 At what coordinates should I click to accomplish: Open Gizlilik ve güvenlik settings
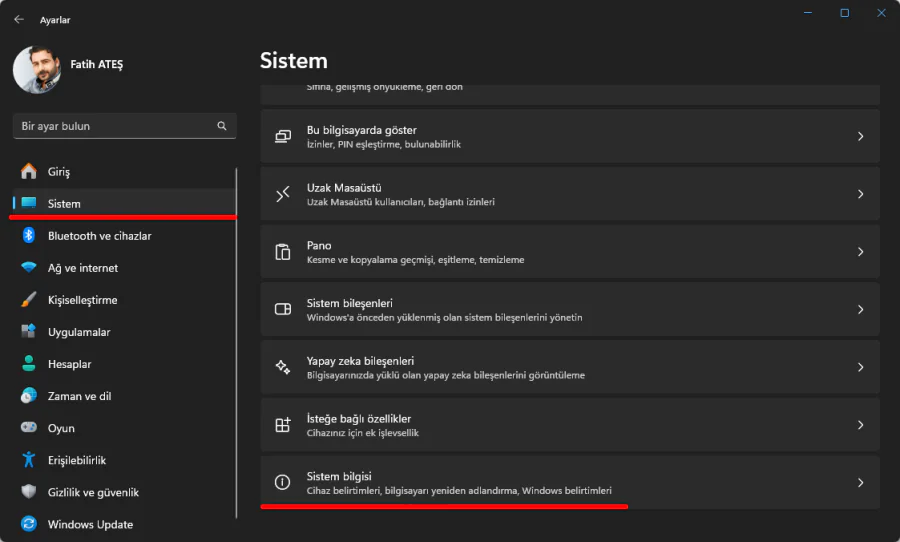point(124,493)
